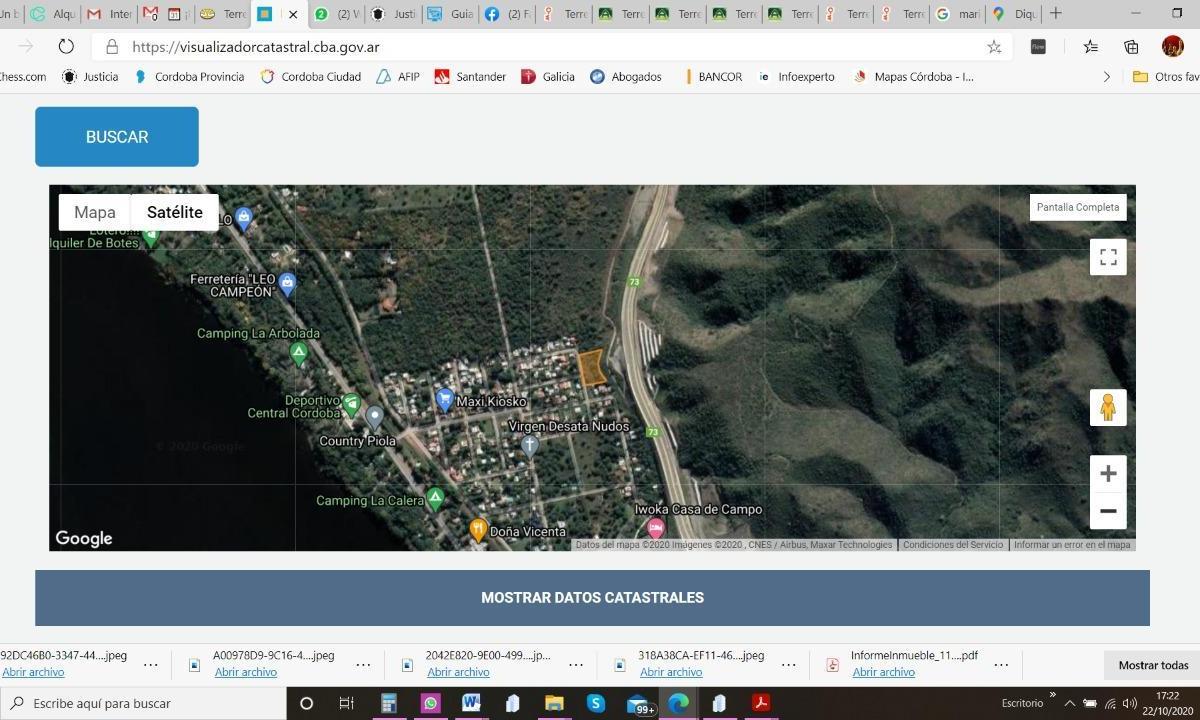The height and width of the screenshot is (720, 1200).
Task: Open the Mapas Córdoba bookmark
Action: [913, 77]
